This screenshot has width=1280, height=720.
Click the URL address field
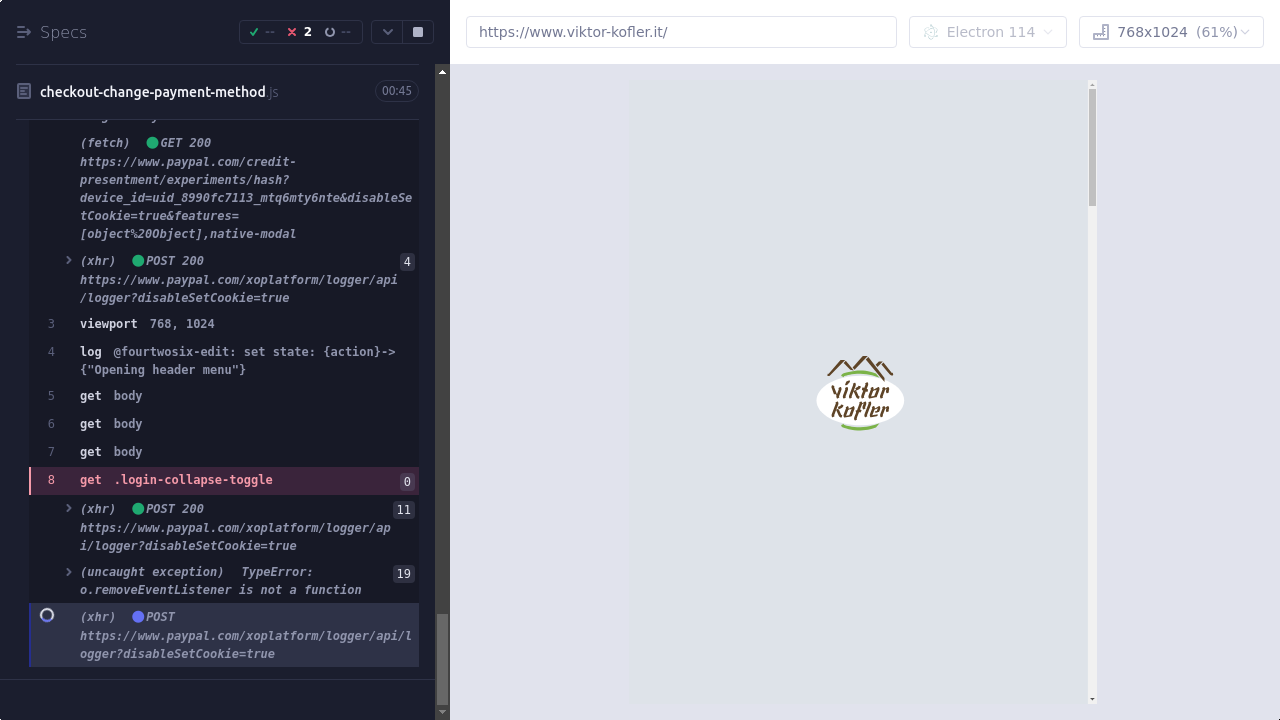(x=680, y=32)
